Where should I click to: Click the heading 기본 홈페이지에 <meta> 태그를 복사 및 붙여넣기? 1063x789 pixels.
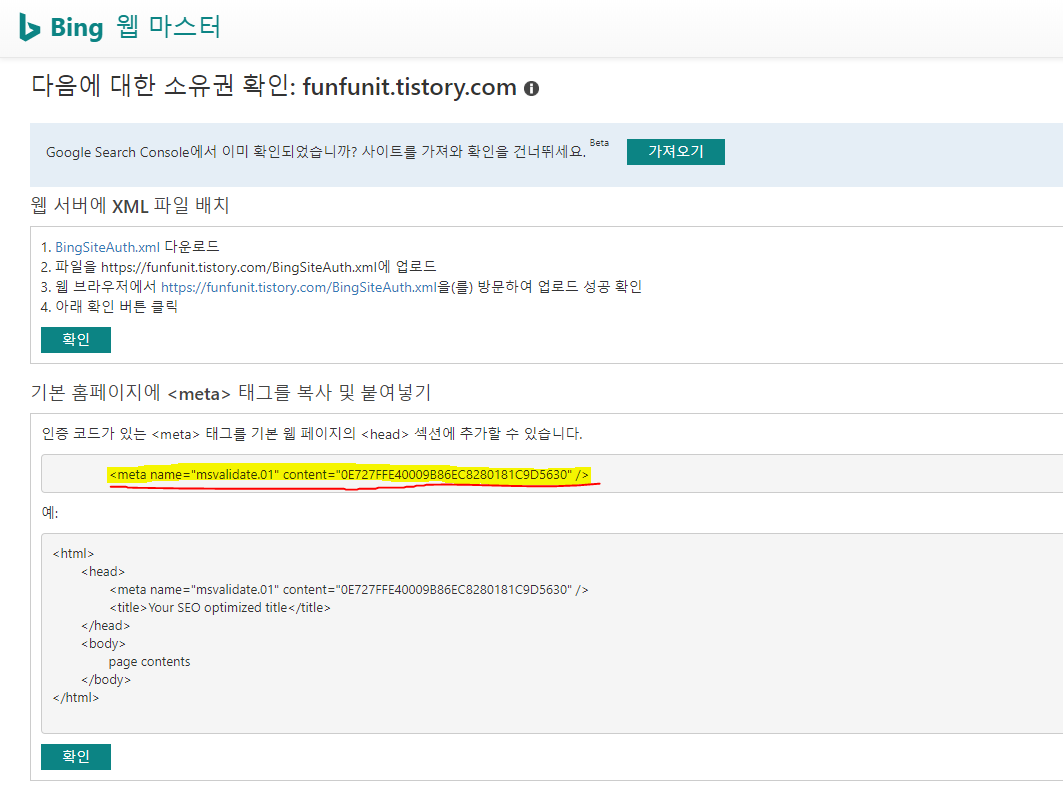[231, 392]
